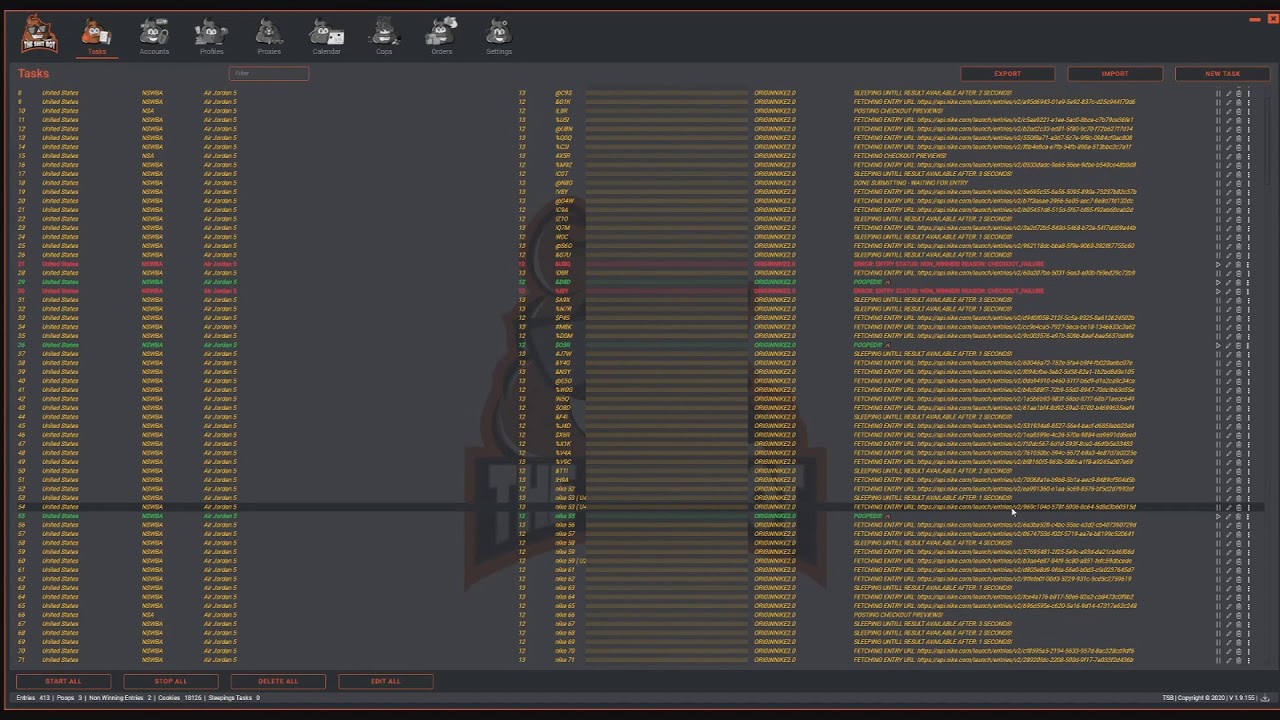This screenshot has width=1280, height=720.
Task: Delete task row 15 via trash icon
Action: [x=1239, y=156]
